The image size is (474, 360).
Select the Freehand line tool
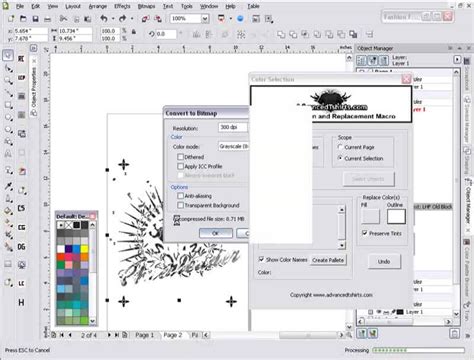[8, 93]
